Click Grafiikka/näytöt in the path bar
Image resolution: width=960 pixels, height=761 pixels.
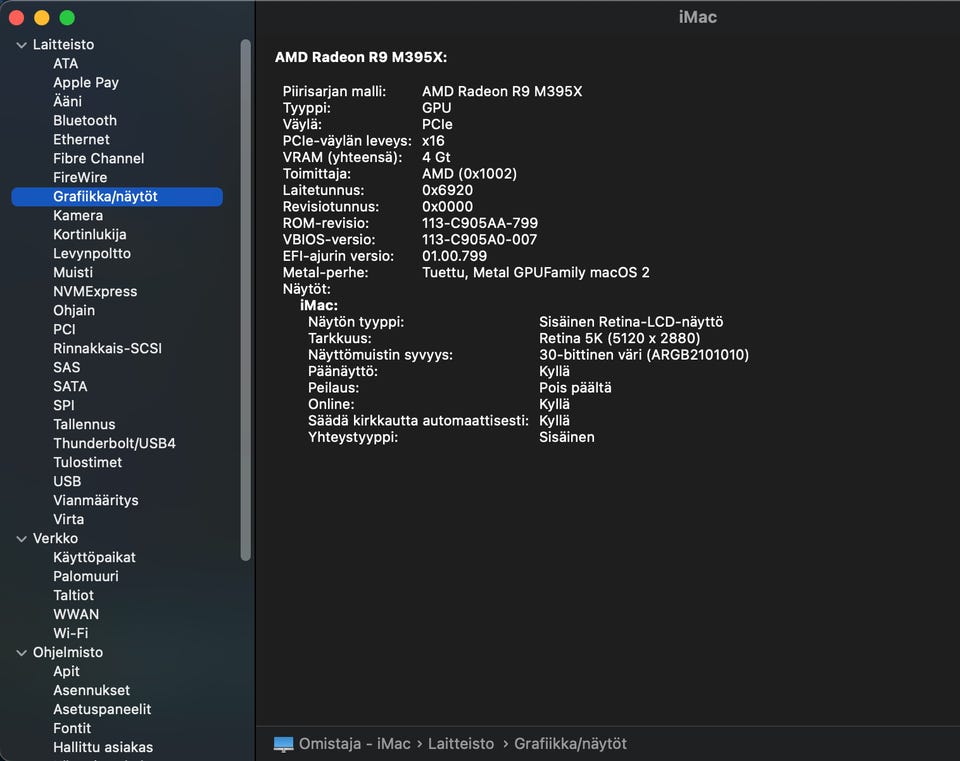(x=570, y=744)
